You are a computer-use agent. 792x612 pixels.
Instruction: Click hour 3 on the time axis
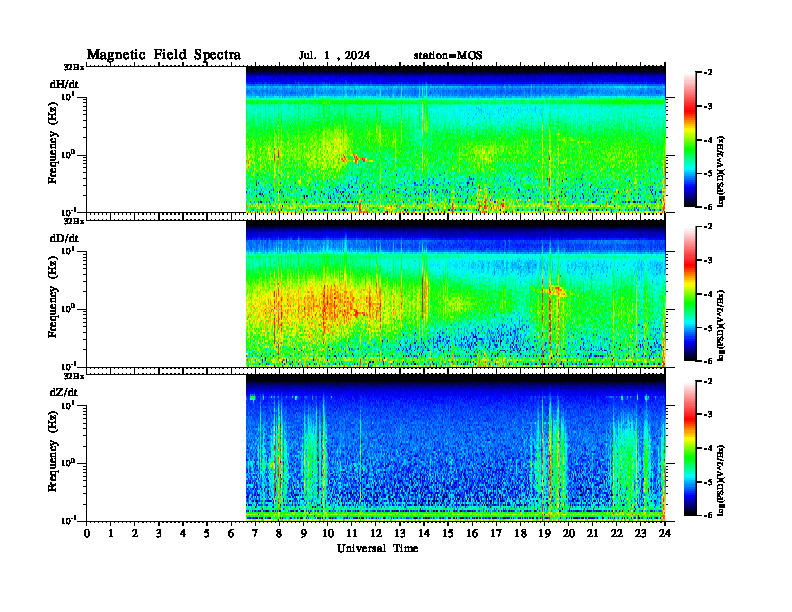(x=159, y=534)
